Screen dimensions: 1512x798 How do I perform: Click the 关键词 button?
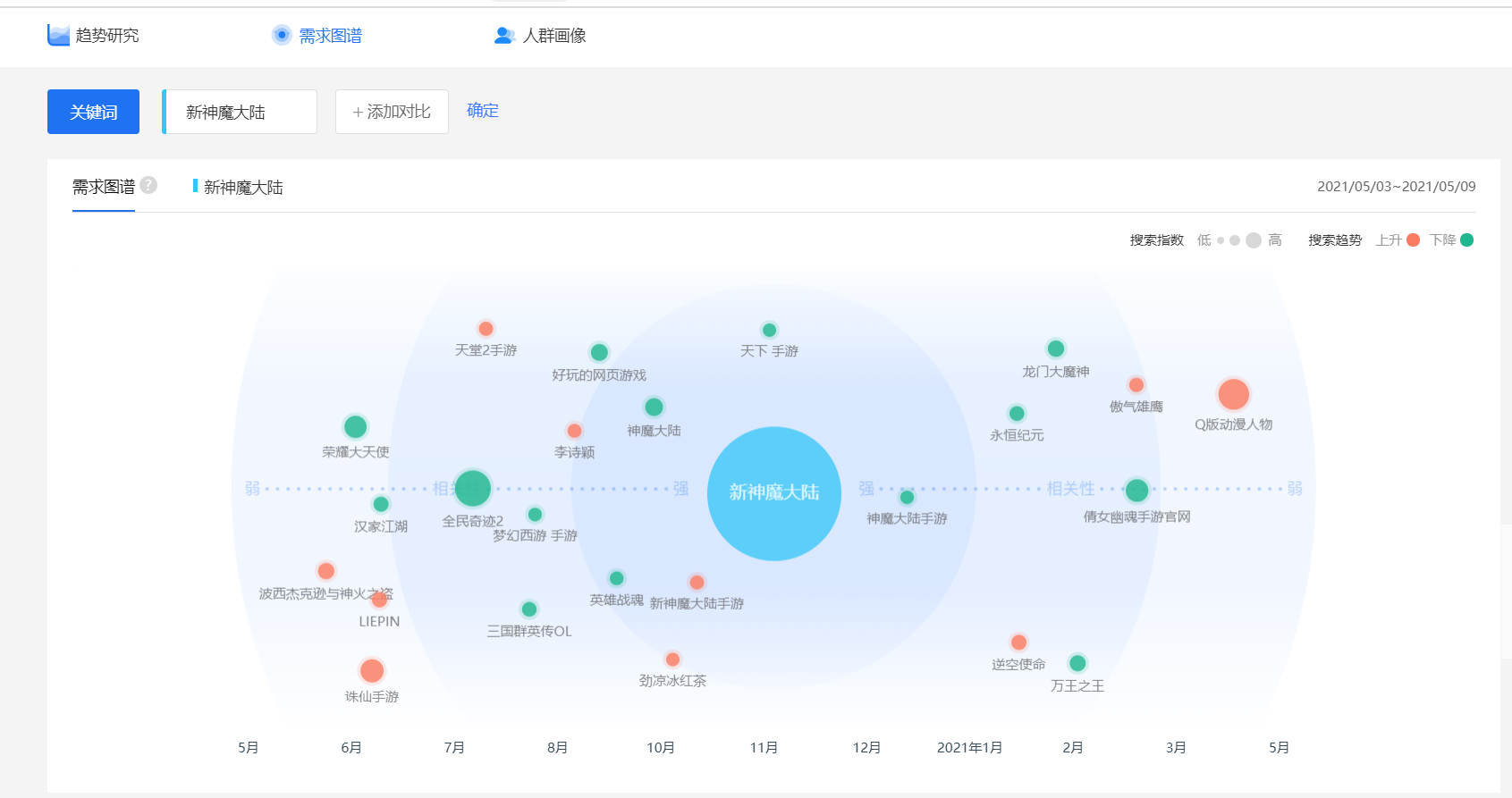click(93, 112)
